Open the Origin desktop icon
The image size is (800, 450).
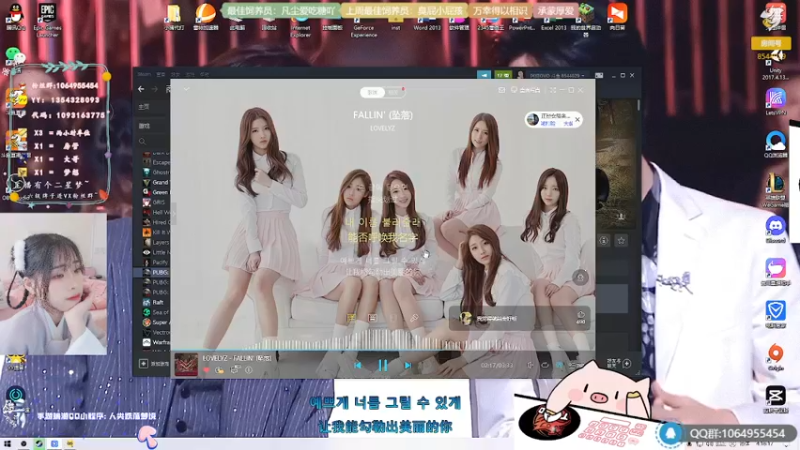click(776, 357)
